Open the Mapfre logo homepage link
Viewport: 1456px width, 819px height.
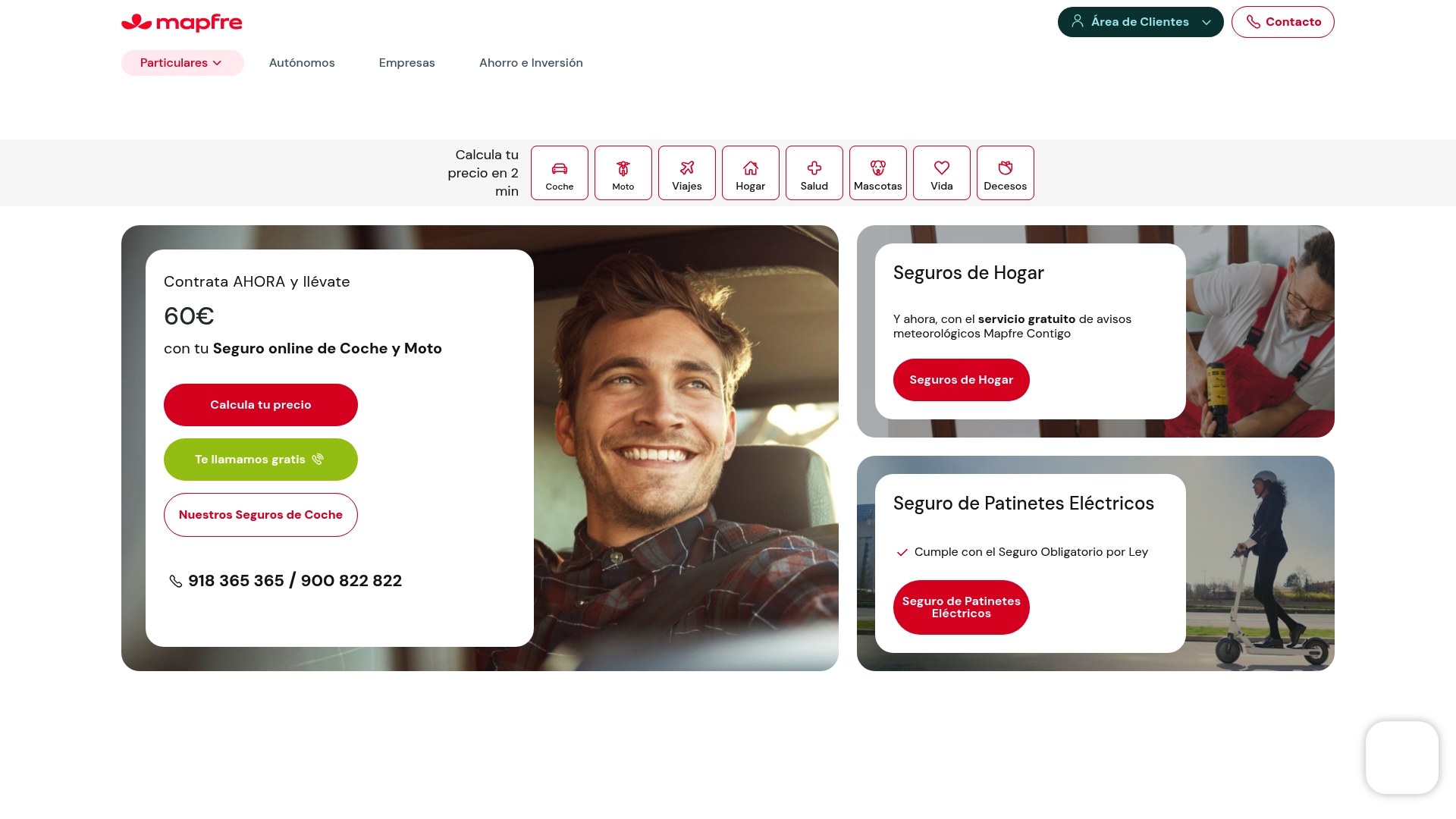tap(182, 23)
